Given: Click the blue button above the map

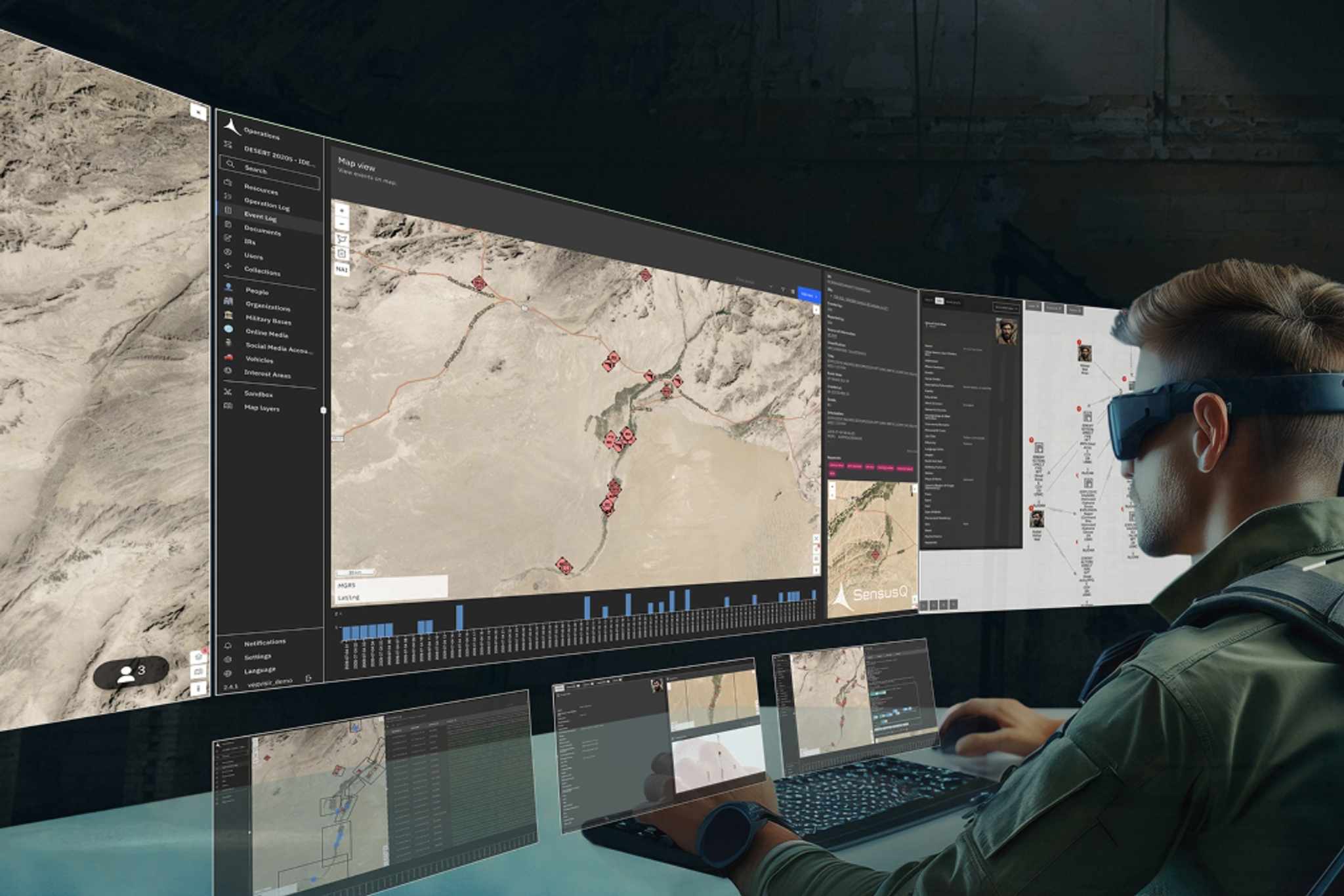Looking at the screenshot, I should click(809, 295).
